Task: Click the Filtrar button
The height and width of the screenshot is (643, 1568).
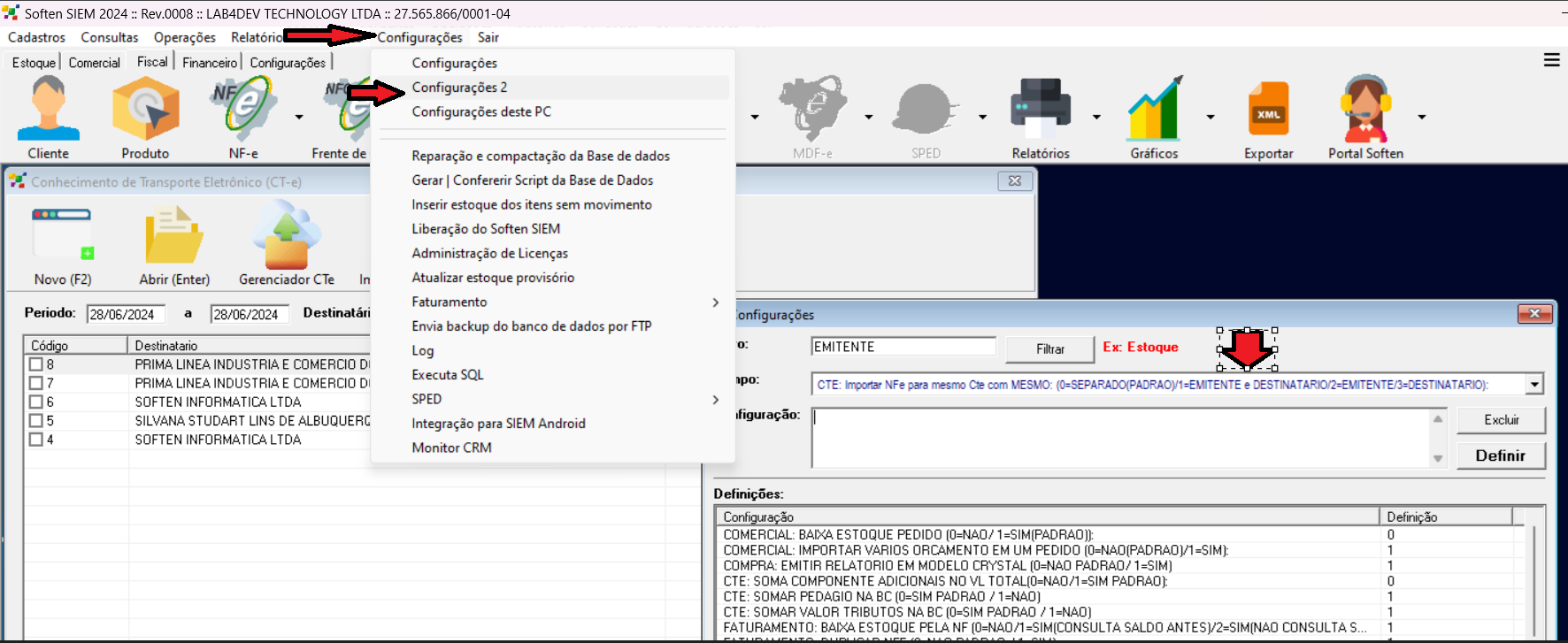Action: point(1050,348)
